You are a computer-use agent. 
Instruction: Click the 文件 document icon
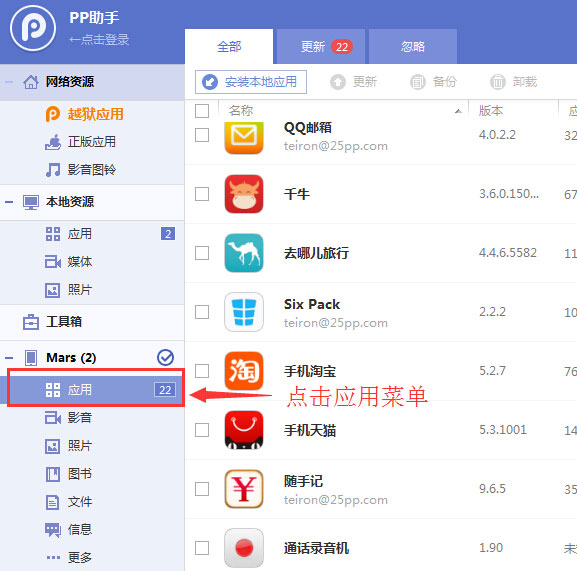[52, 502]
